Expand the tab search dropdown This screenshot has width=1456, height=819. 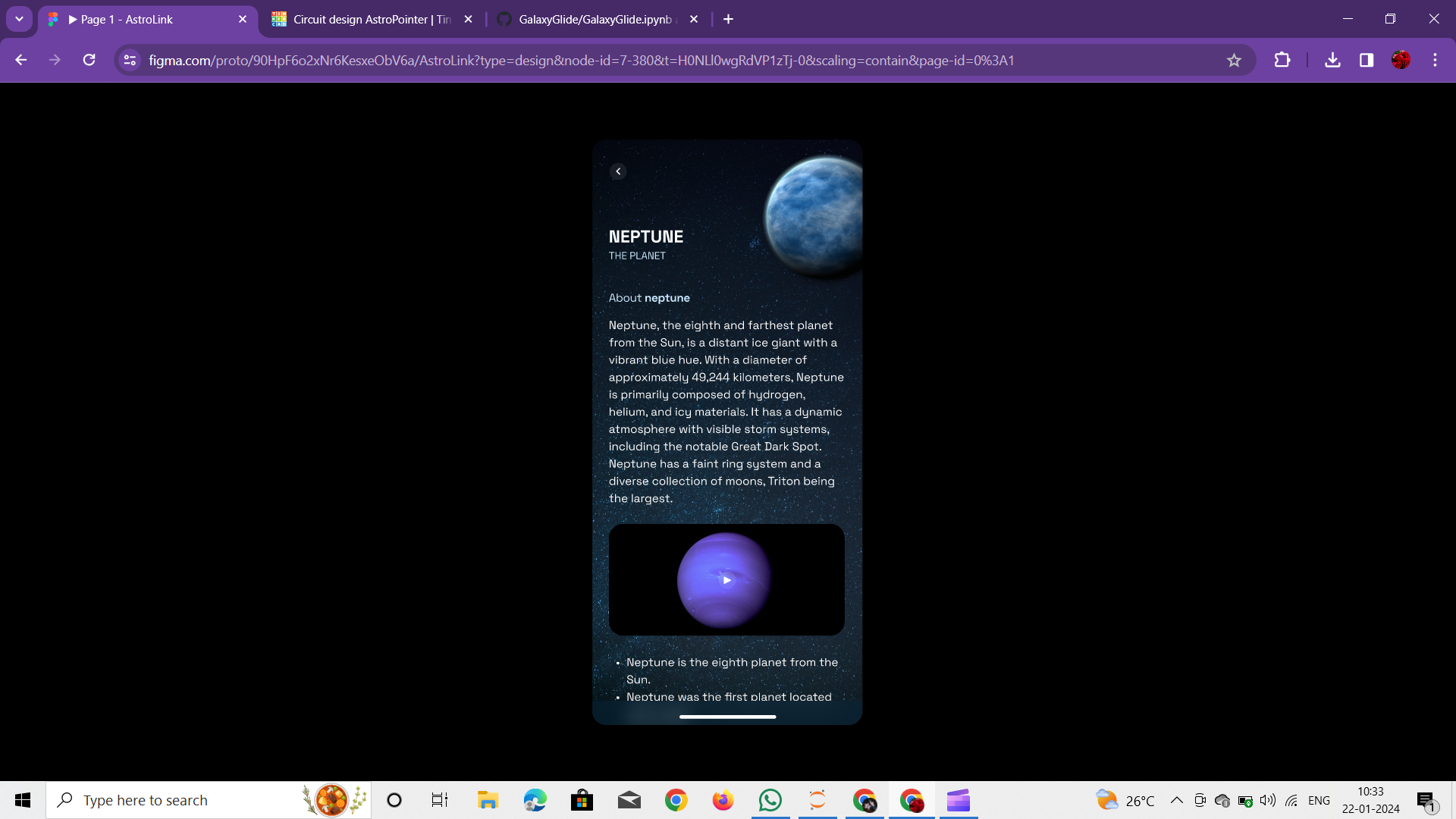click(x=19, y=19)
